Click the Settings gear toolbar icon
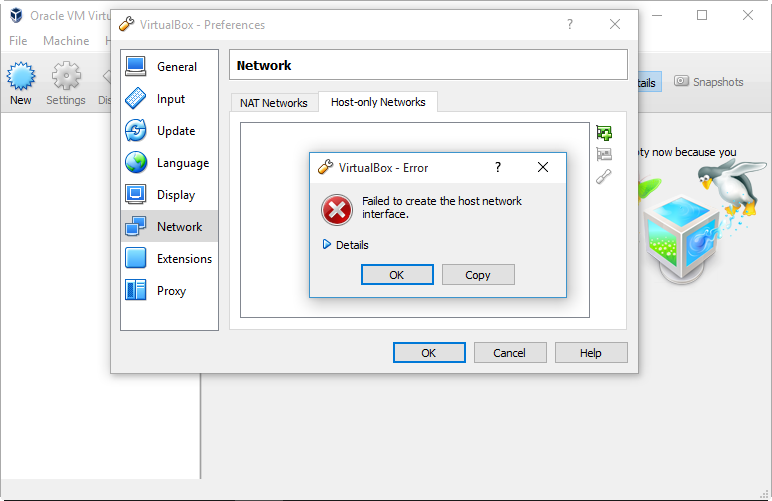 click(x=66, y=76)
